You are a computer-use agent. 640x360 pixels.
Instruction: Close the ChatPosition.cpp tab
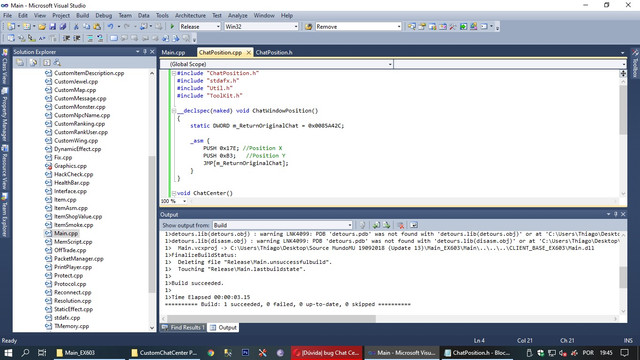tap(248, 53)
